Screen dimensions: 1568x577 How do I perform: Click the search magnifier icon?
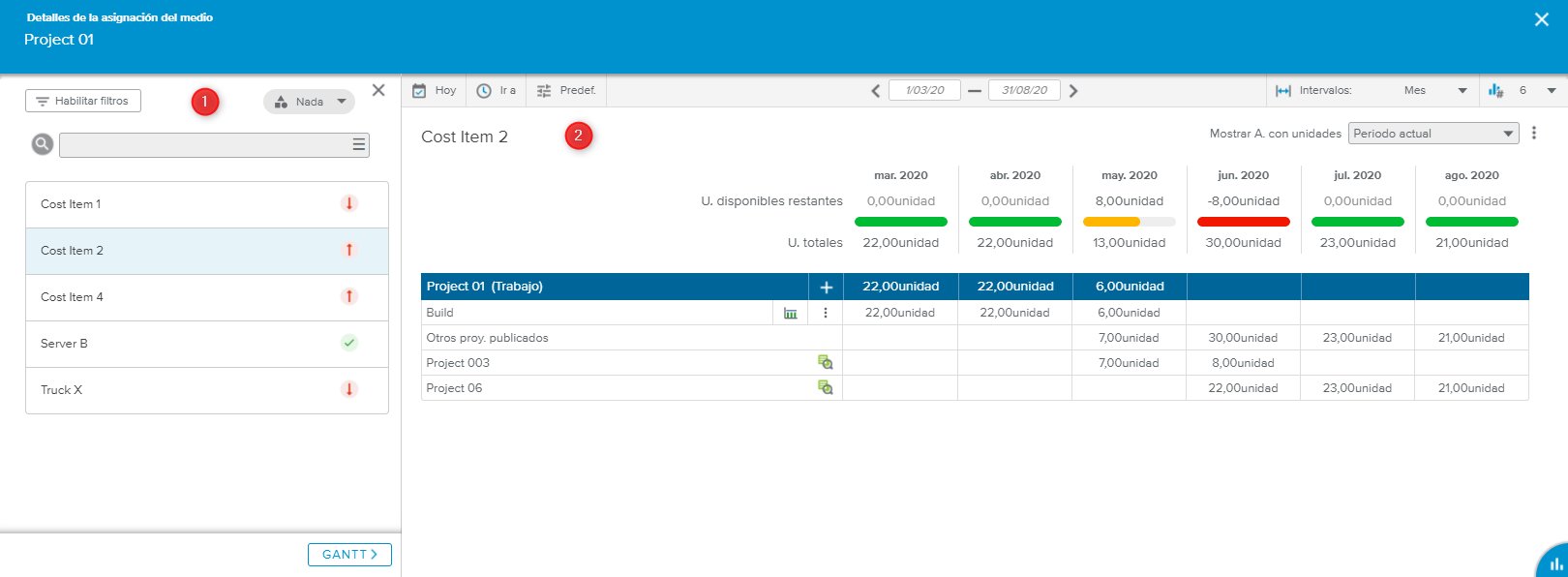(x=43, y=144)
